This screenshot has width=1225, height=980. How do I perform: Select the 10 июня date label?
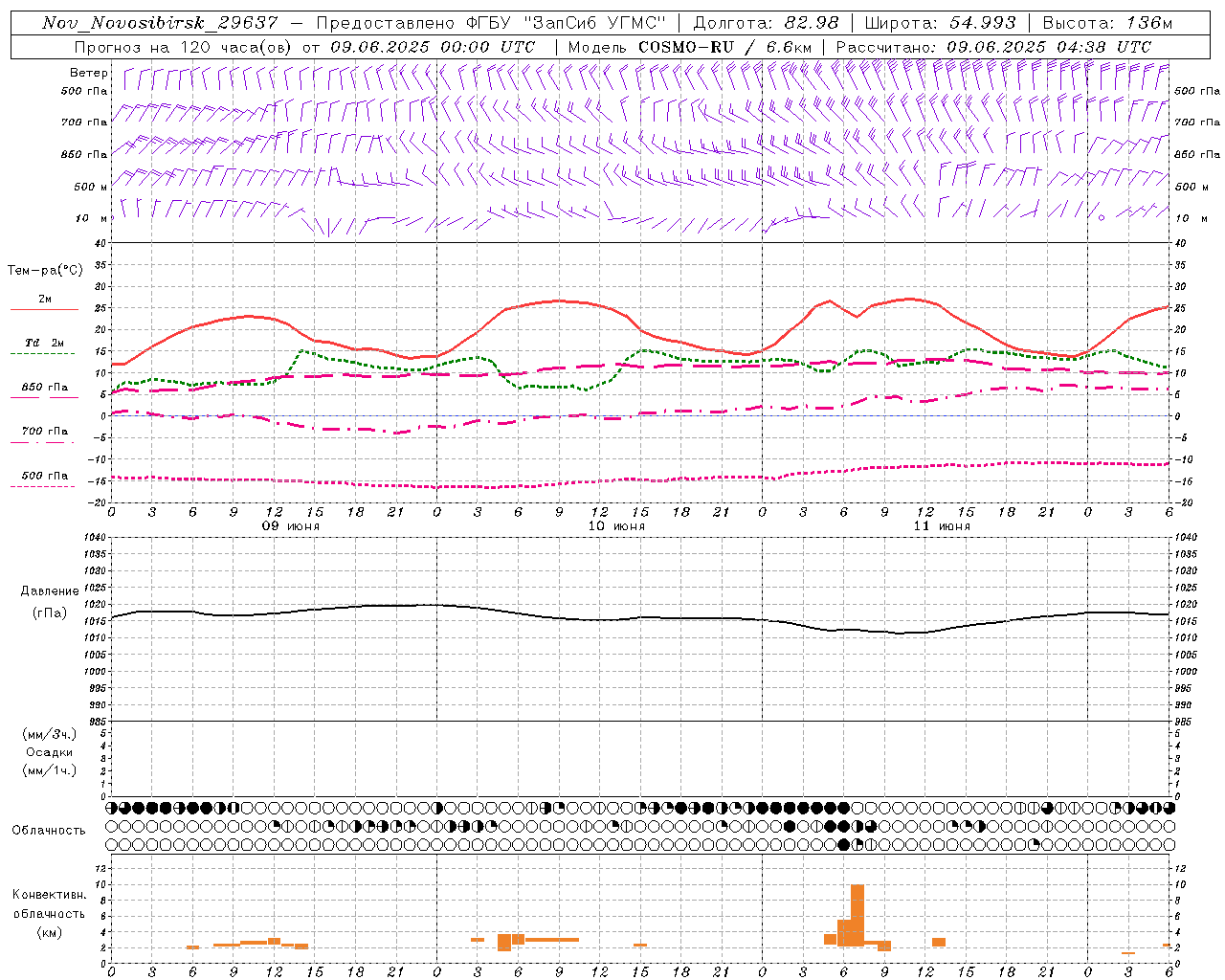pos(616,526)
